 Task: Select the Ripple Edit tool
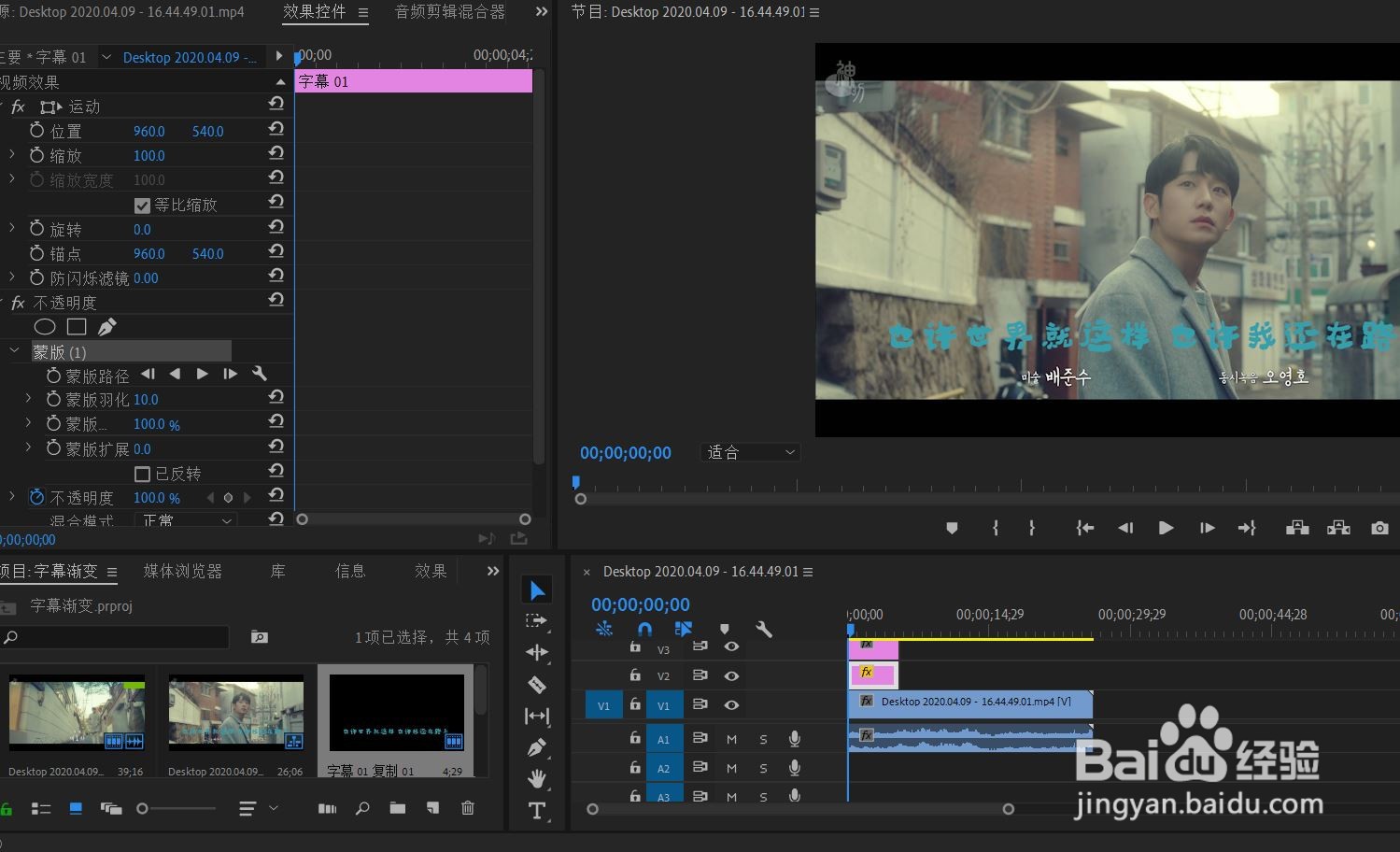pyautogui.click(x=537, y=652)
